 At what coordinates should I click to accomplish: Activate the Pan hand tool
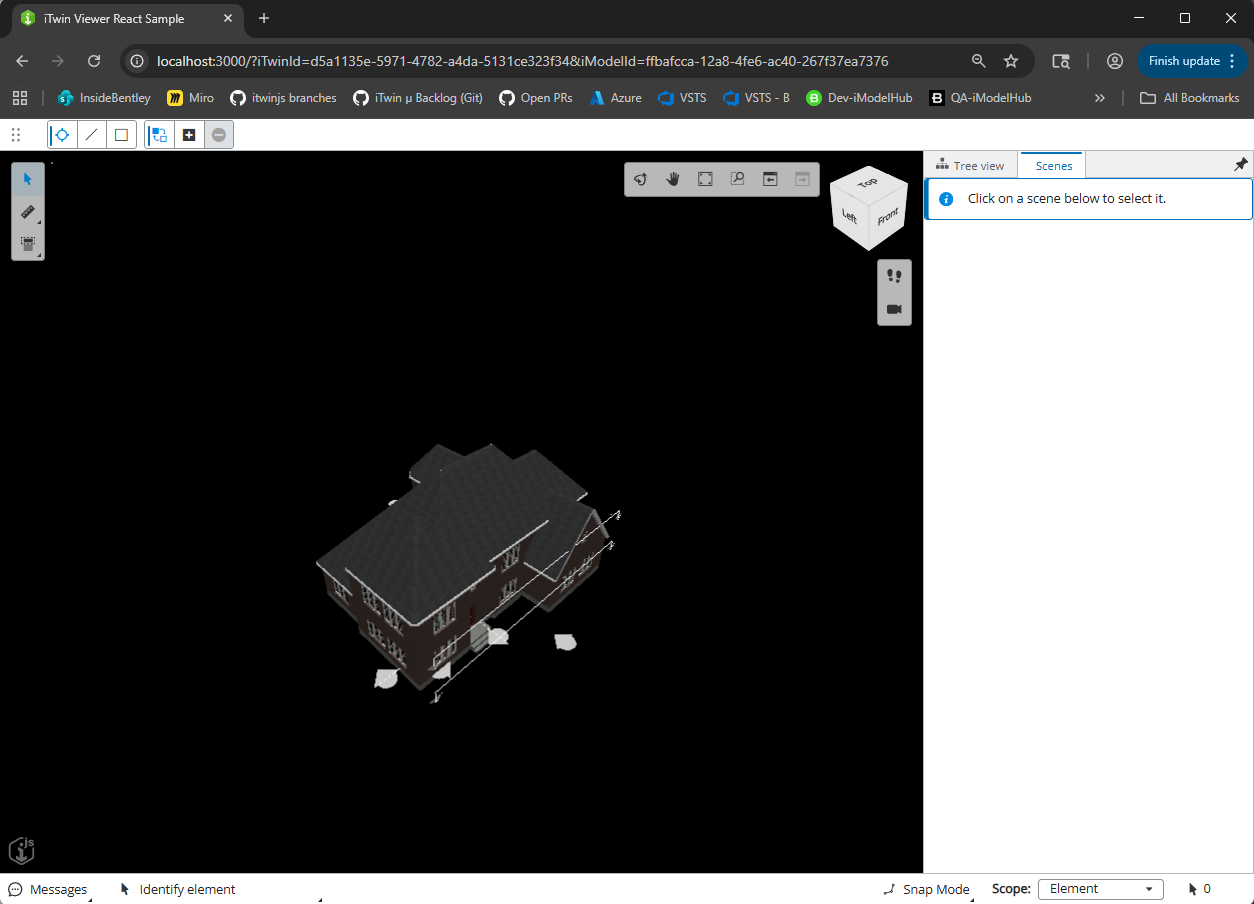pyautogui.click(x=673, y=179)
